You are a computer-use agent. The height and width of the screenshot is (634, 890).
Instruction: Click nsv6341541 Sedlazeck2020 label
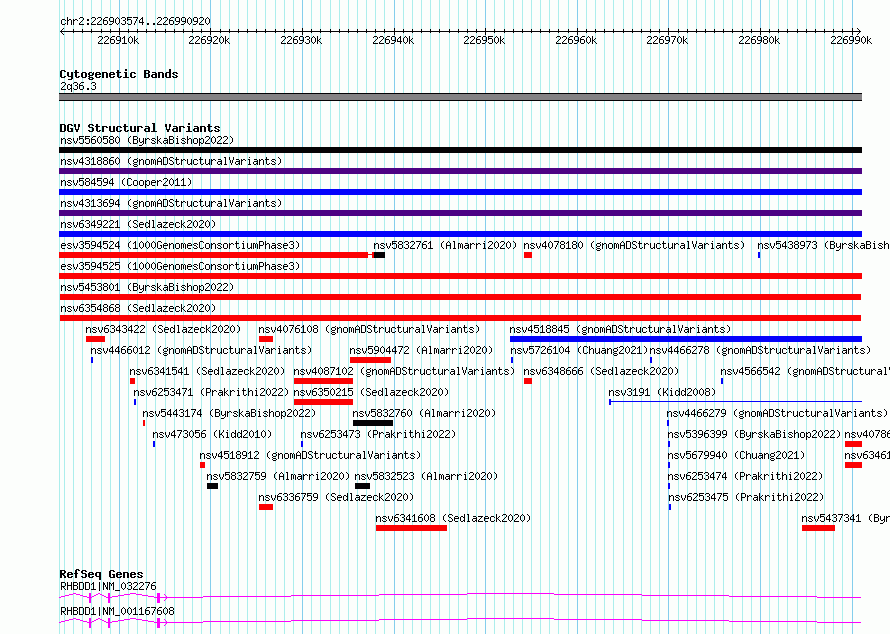[x=207, y=371]
